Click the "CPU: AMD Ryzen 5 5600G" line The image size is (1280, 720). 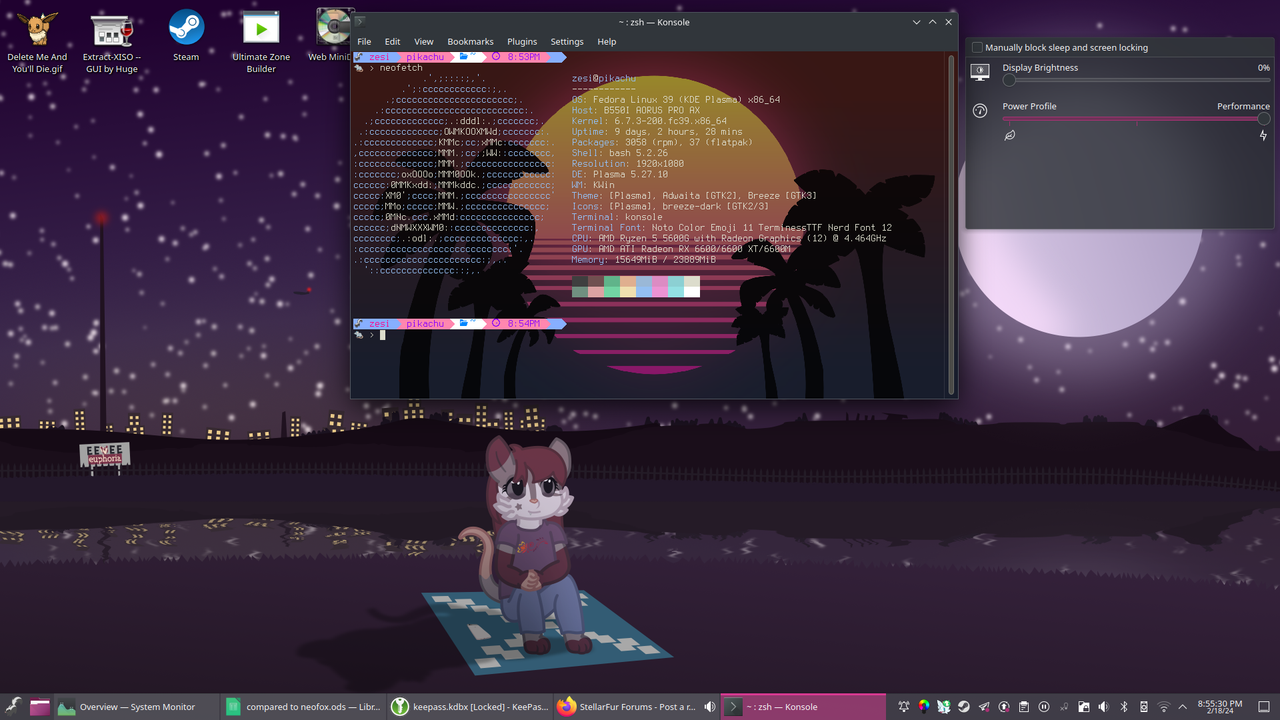729,239
